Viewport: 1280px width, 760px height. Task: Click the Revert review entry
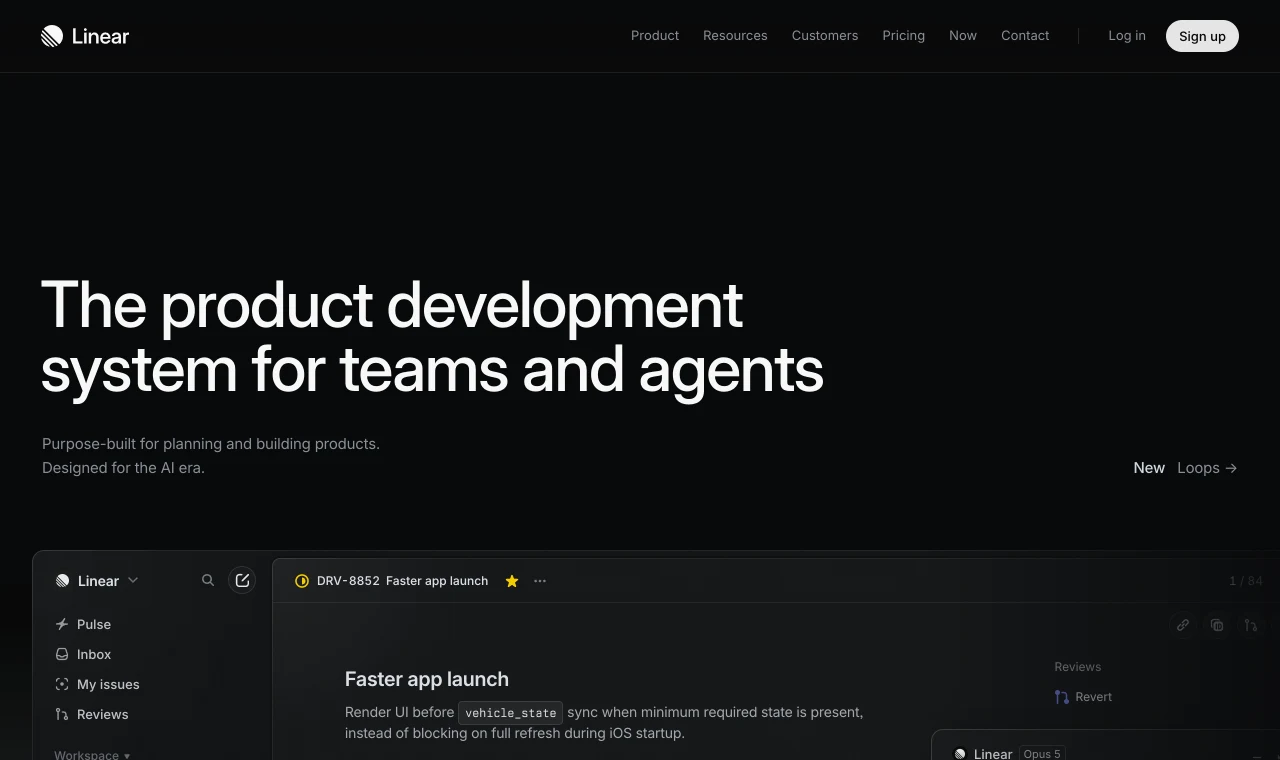tap(1083, 697)
